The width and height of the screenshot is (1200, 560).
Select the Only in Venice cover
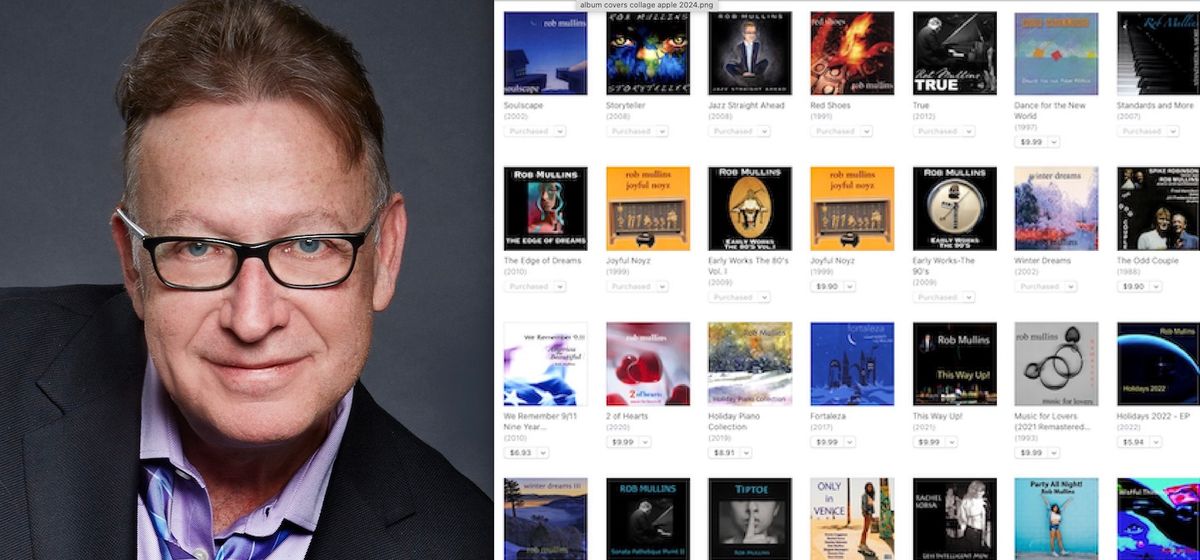tap(852, 519)
